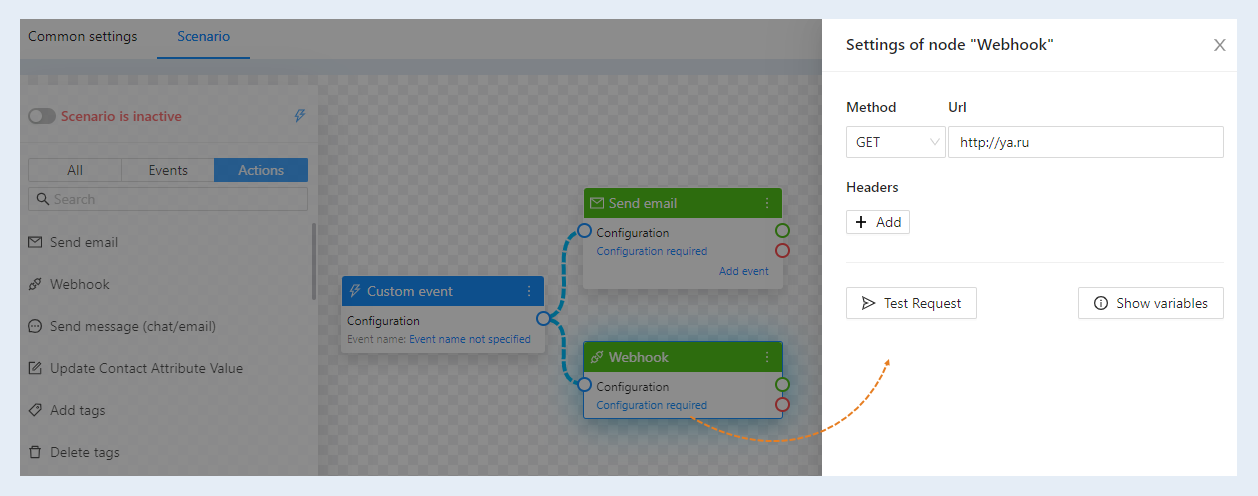Select the Send email action in list
1258x496 pixels.
[x=84, y=242]
